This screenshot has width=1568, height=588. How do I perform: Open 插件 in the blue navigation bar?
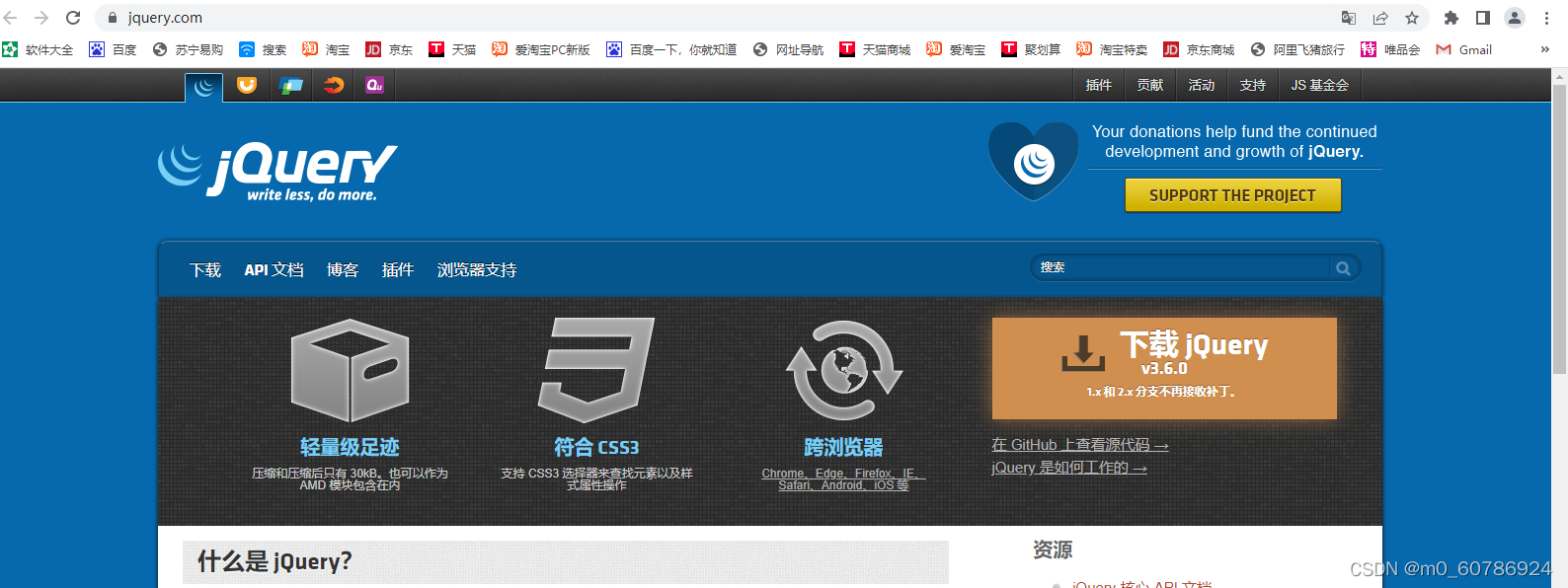tap(398, 270)
